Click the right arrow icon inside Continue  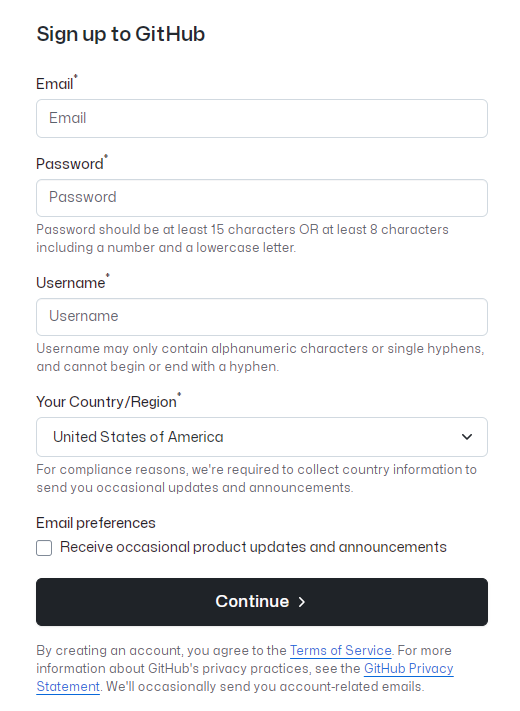(301, 602)
